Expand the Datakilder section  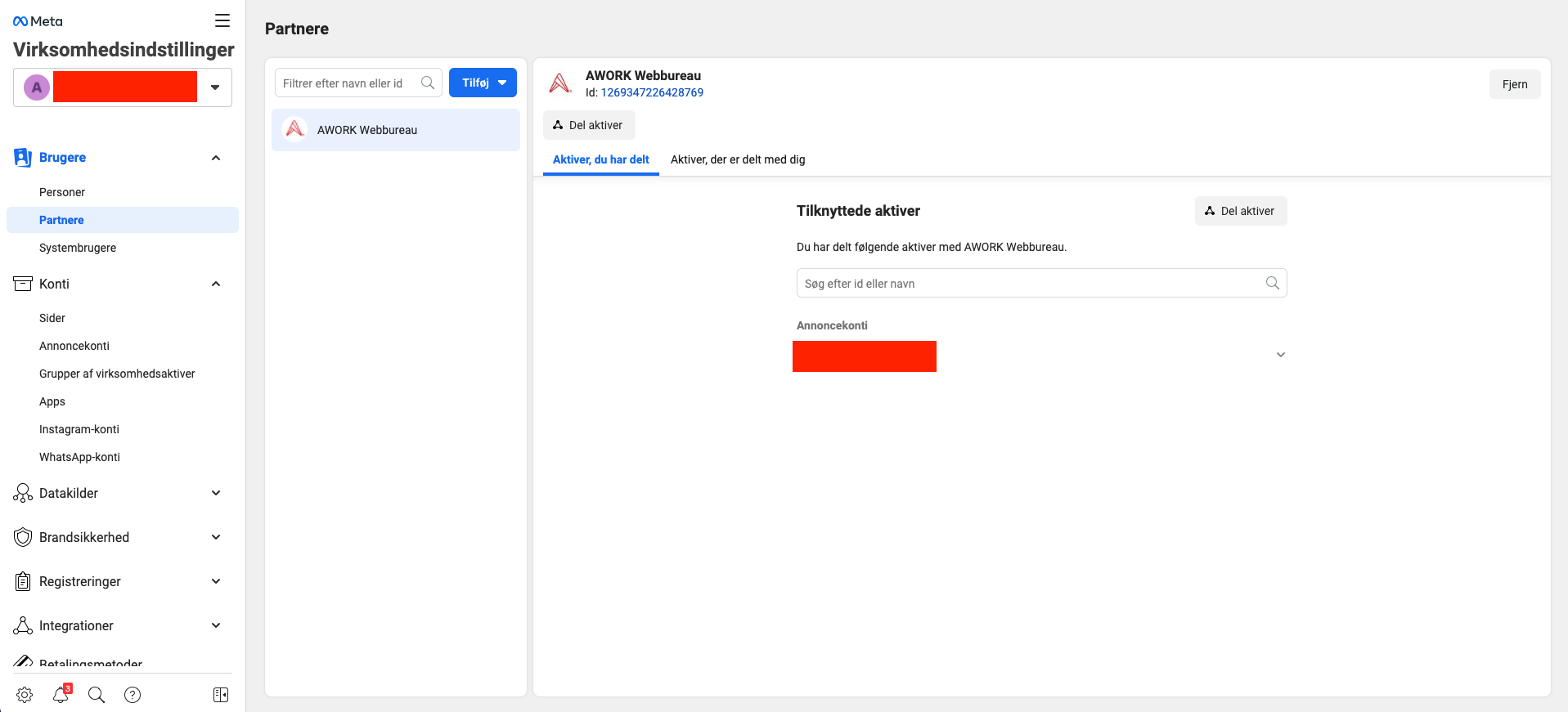[216, 493]
